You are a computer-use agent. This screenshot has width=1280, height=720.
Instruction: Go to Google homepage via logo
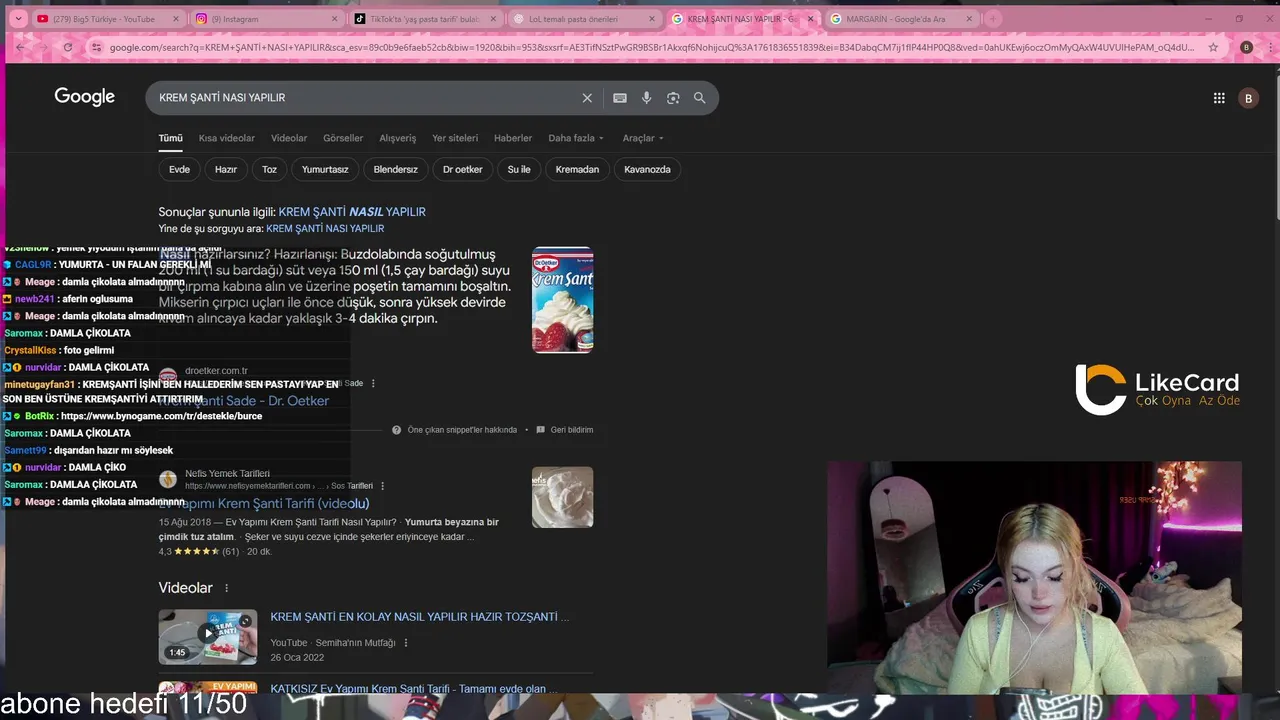coord(85,97)
